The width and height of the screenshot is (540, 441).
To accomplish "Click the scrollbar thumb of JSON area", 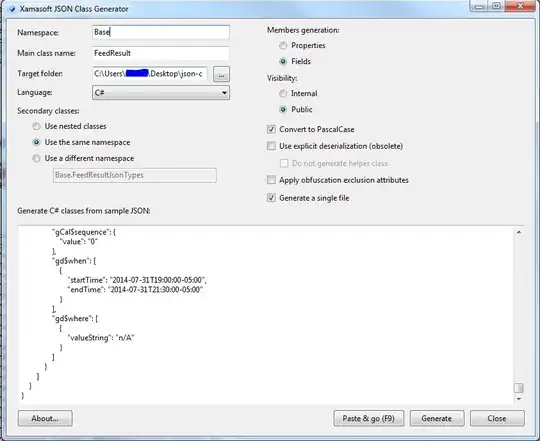I will tap(519, 388).
